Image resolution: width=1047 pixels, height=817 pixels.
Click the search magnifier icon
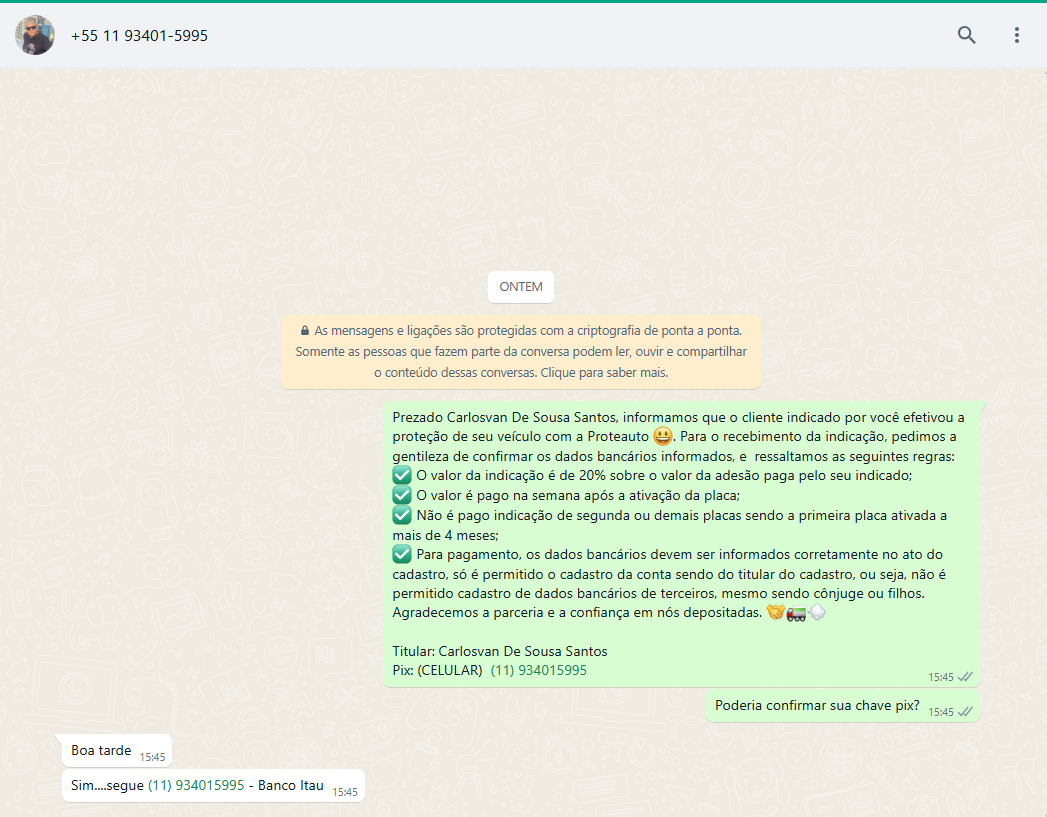pos(966,35)
